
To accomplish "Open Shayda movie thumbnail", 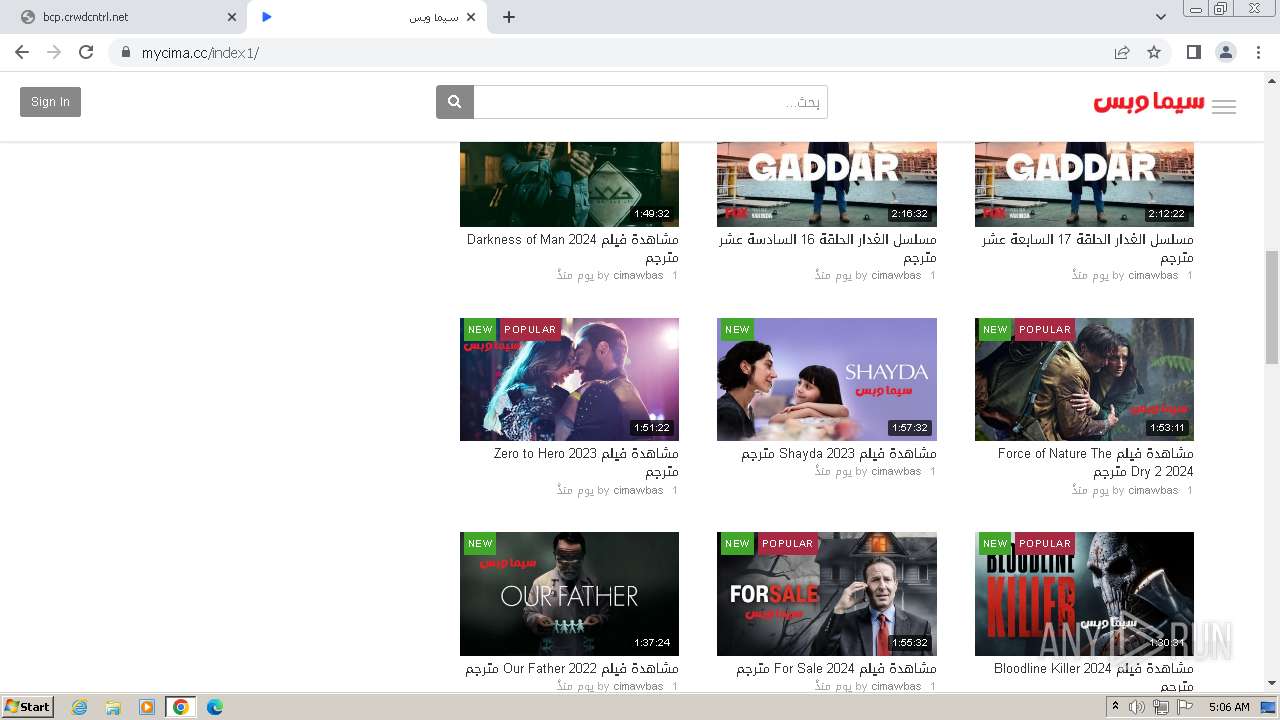I will coord(827,379).
